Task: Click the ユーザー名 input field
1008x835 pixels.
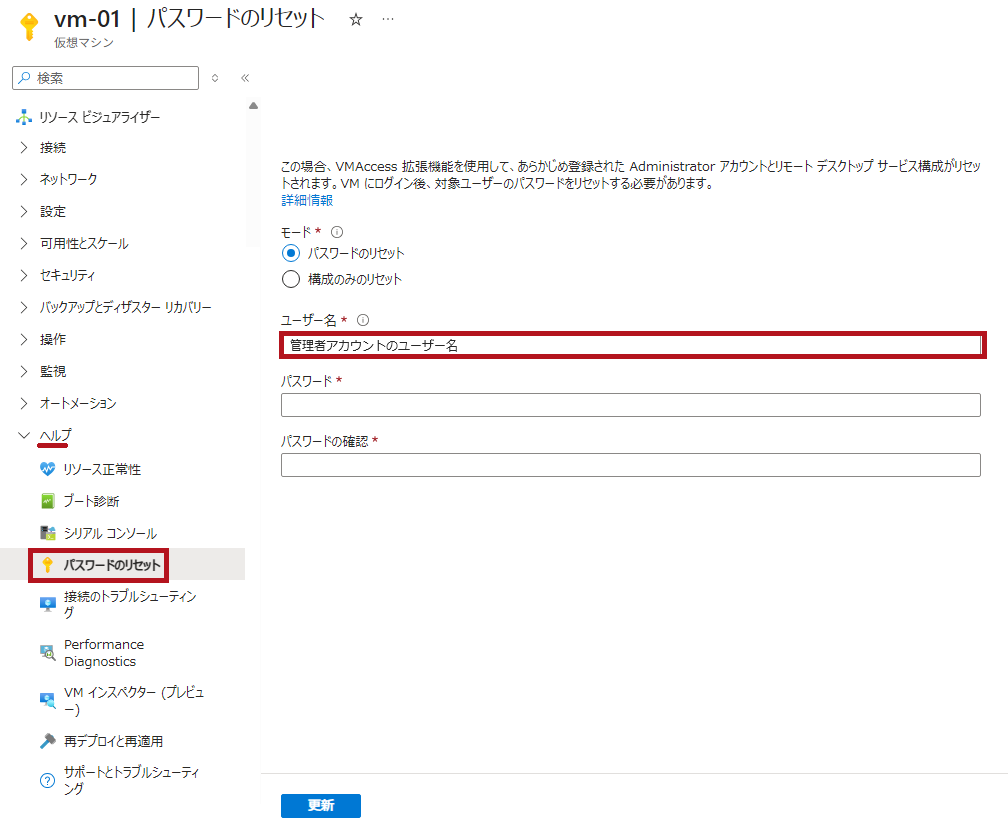Action: pyautogui.click(x=631, y=345)
